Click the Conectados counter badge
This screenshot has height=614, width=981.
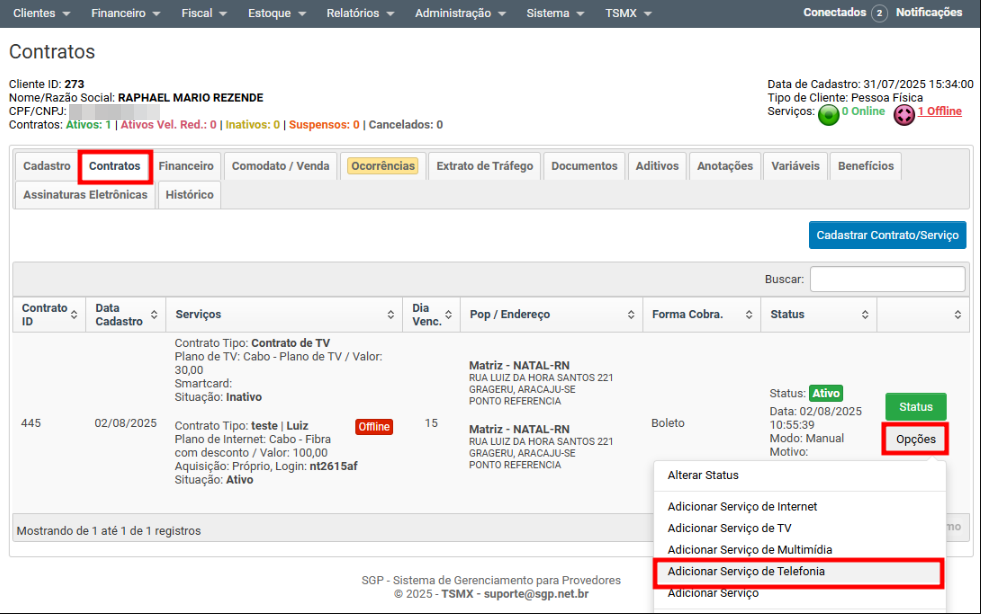879,13
